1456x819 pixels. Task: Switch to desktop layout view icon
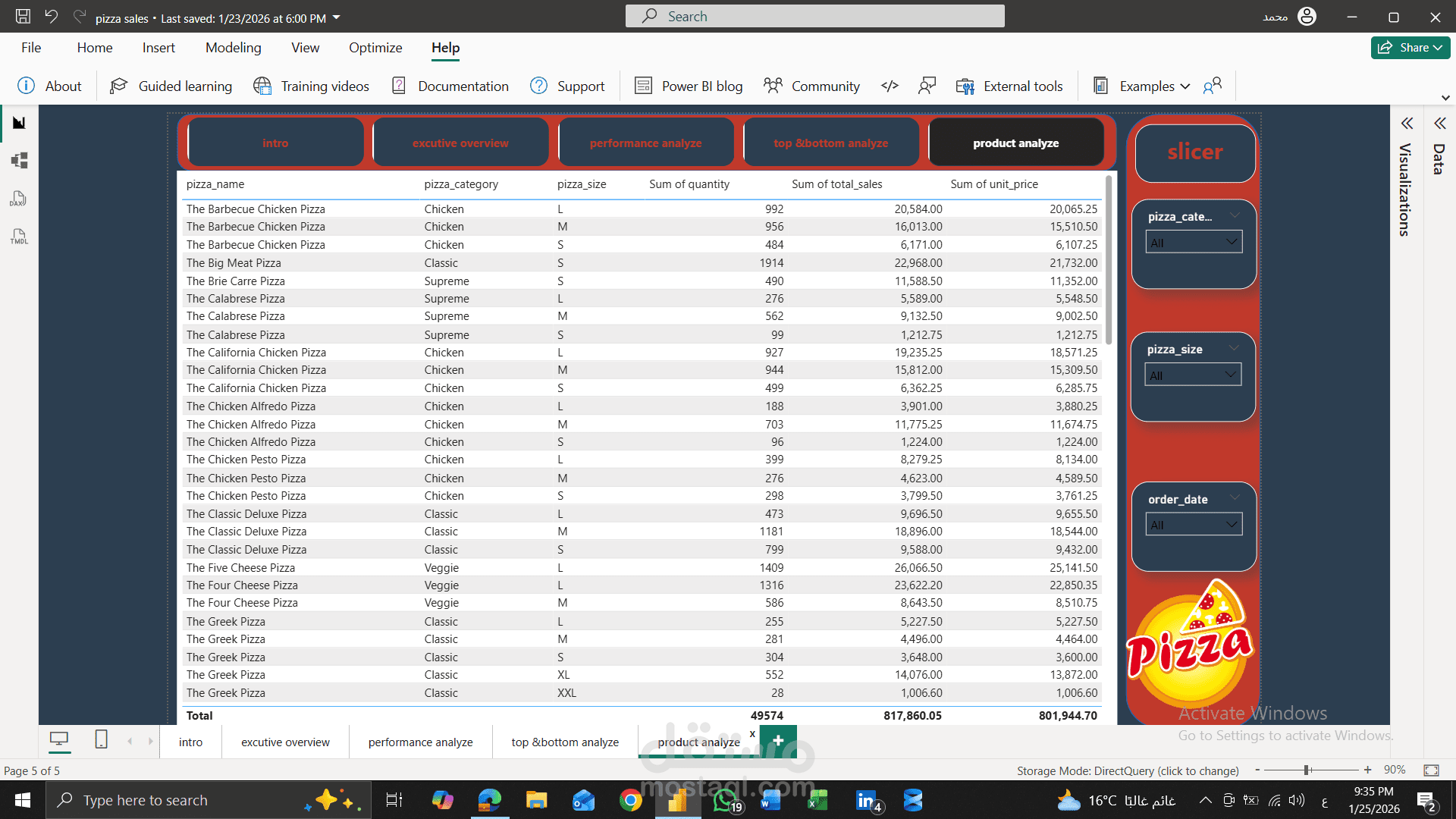tap(59, 739)
